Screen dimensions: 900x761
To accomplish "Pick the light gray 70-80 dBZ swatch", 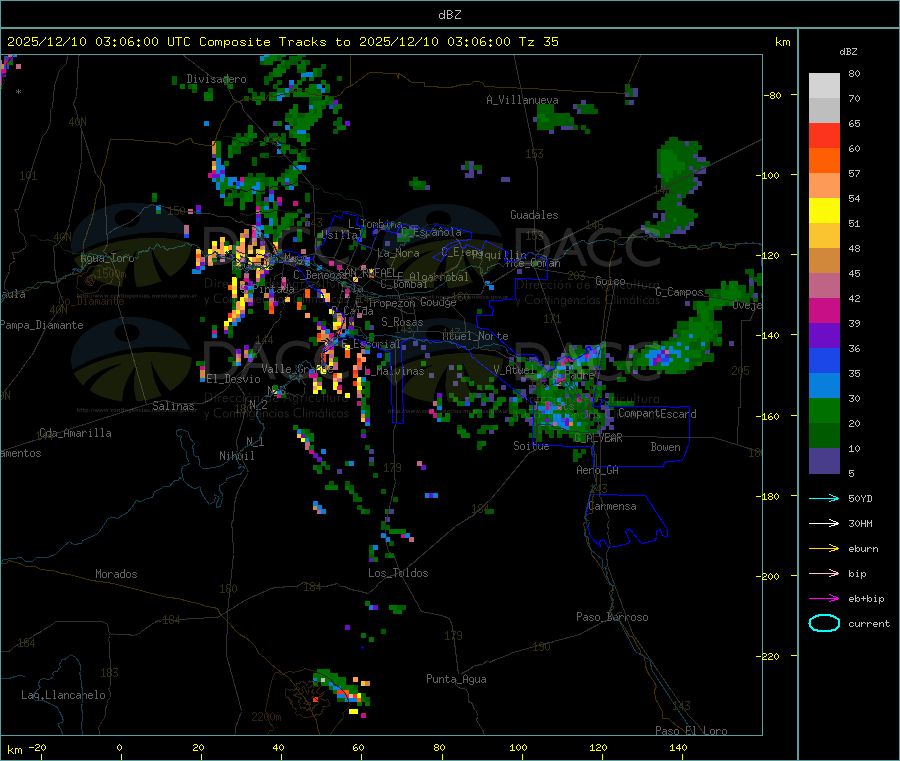I will (824, 86).
